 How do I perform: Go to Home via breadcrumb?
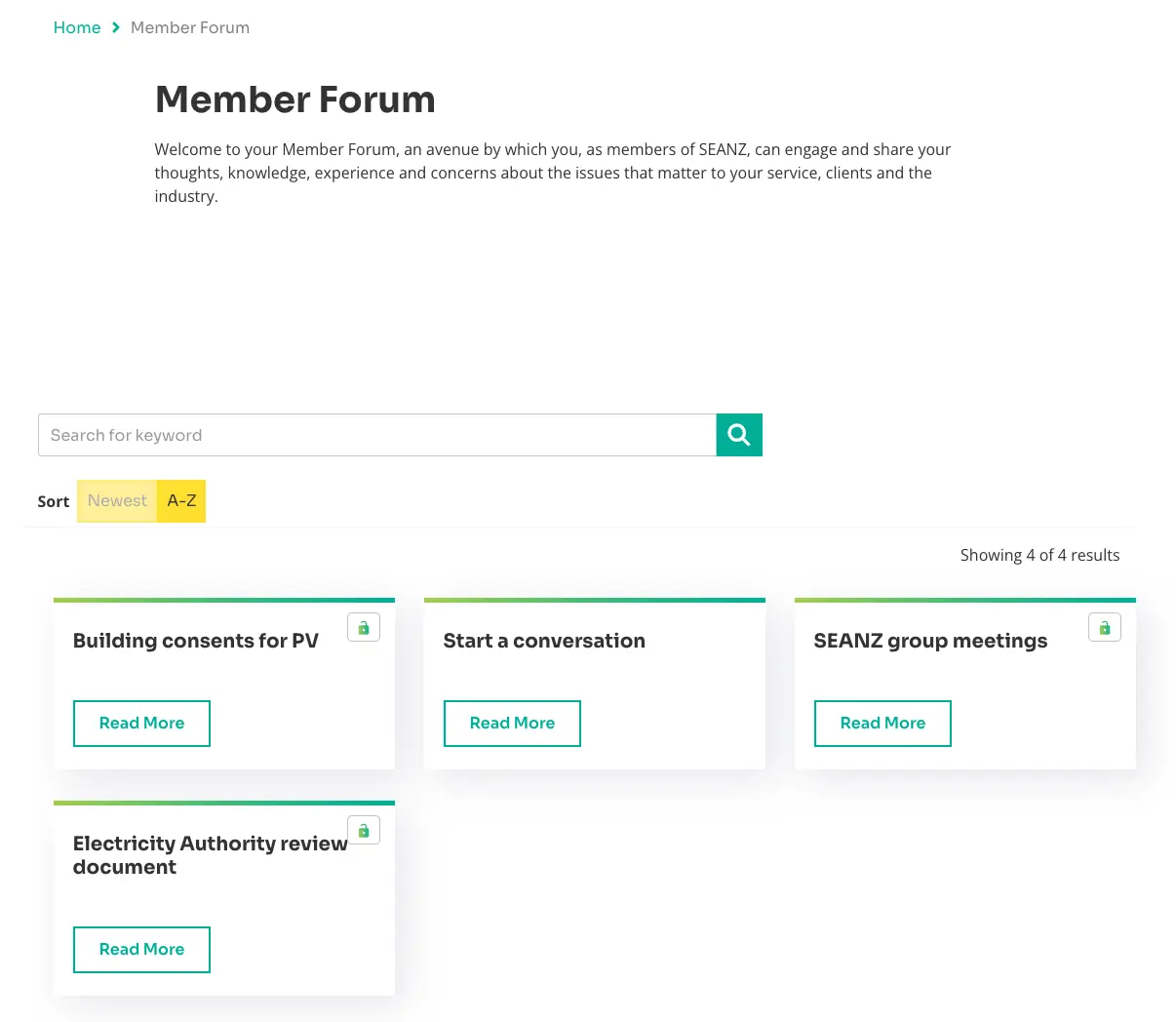[x=77, y=27]
